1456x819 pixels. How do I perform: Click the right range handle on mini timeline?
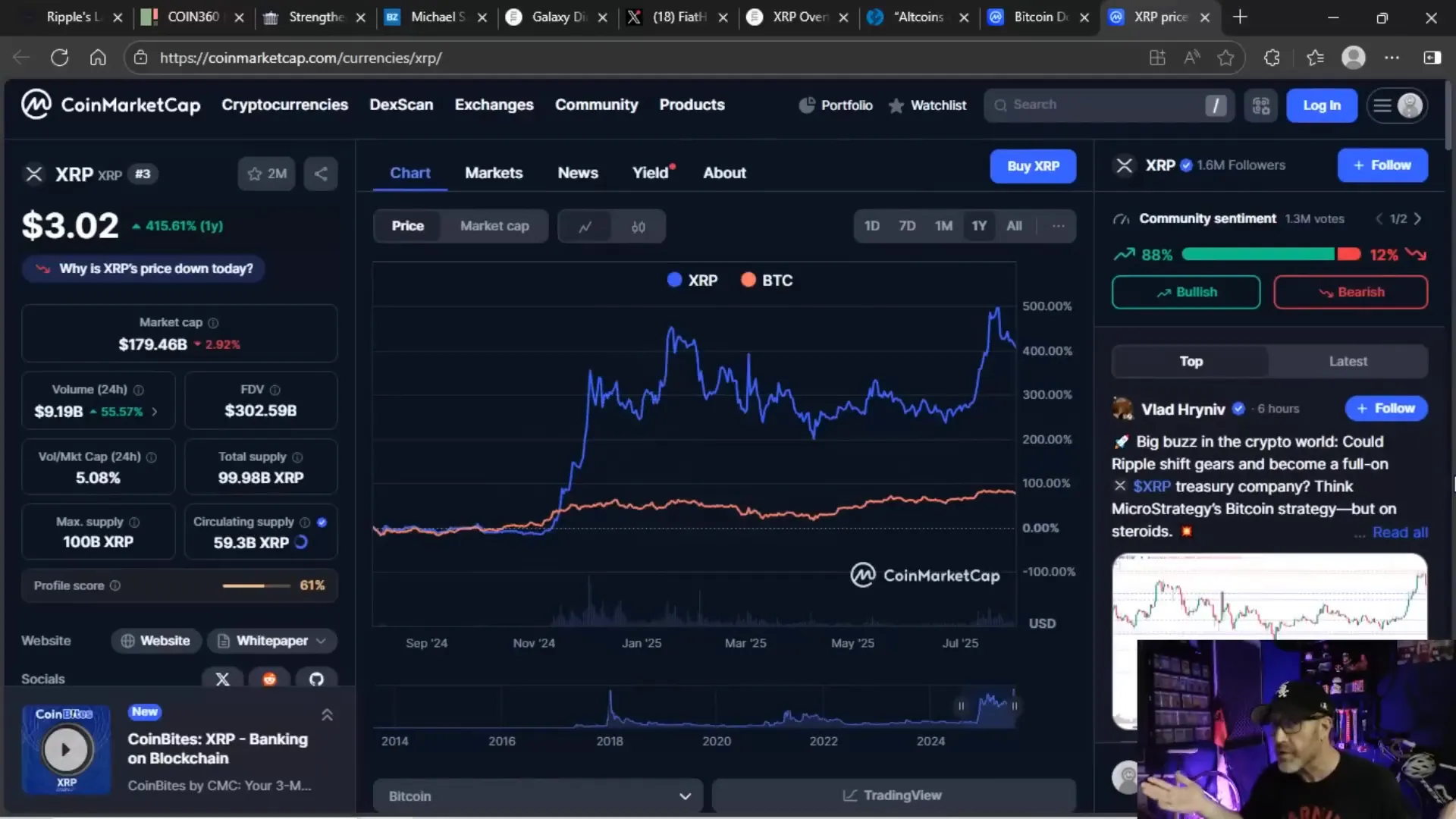click(1014, 706)
